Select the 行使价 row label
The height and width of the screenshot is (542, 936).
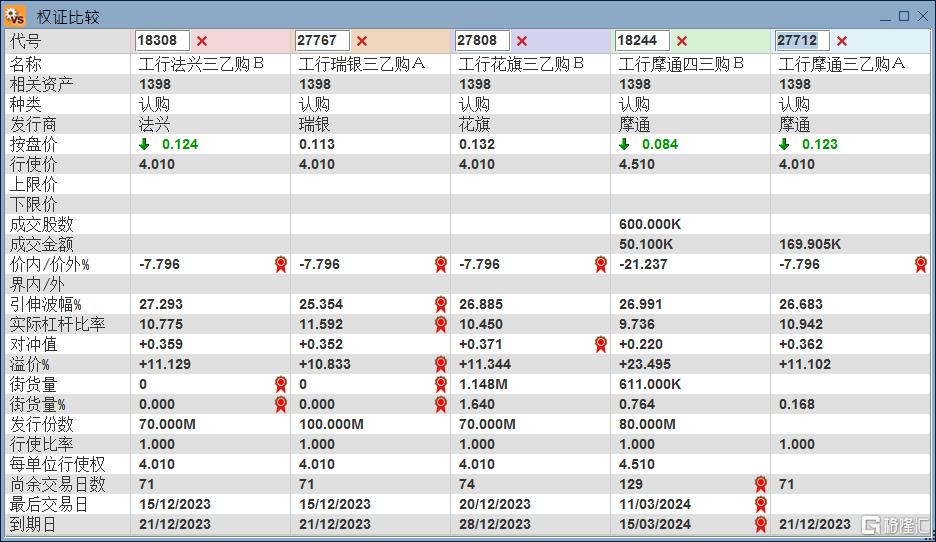pos(33,164)
